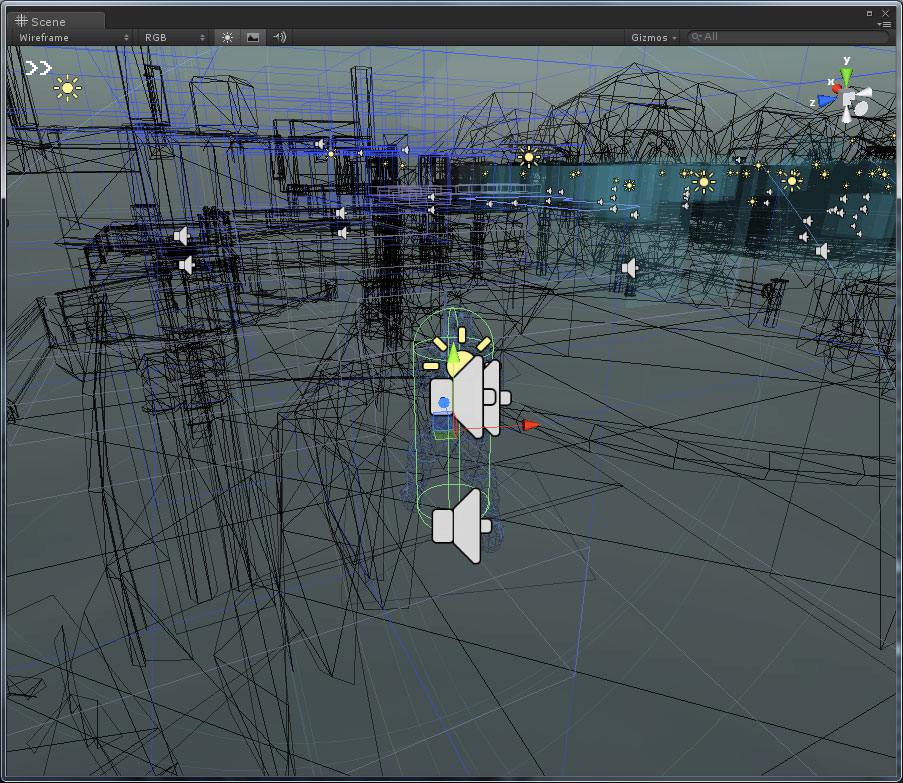Select the point light sun gizmo at top center
Viewport: 903px width, 783px height.
(x=528, y=157)
